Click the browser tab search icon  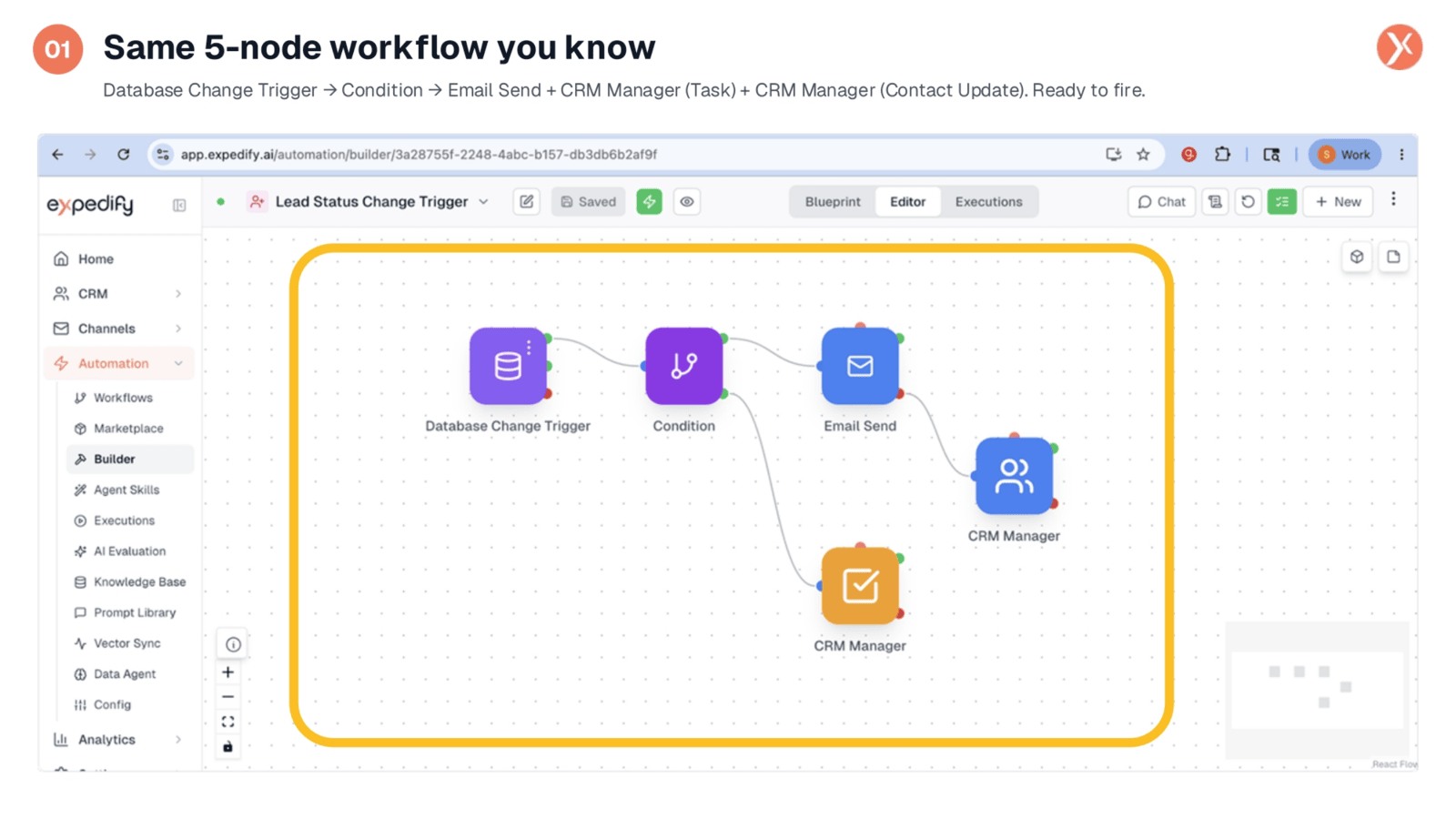pyautogui.click(x=1271, y=155)
